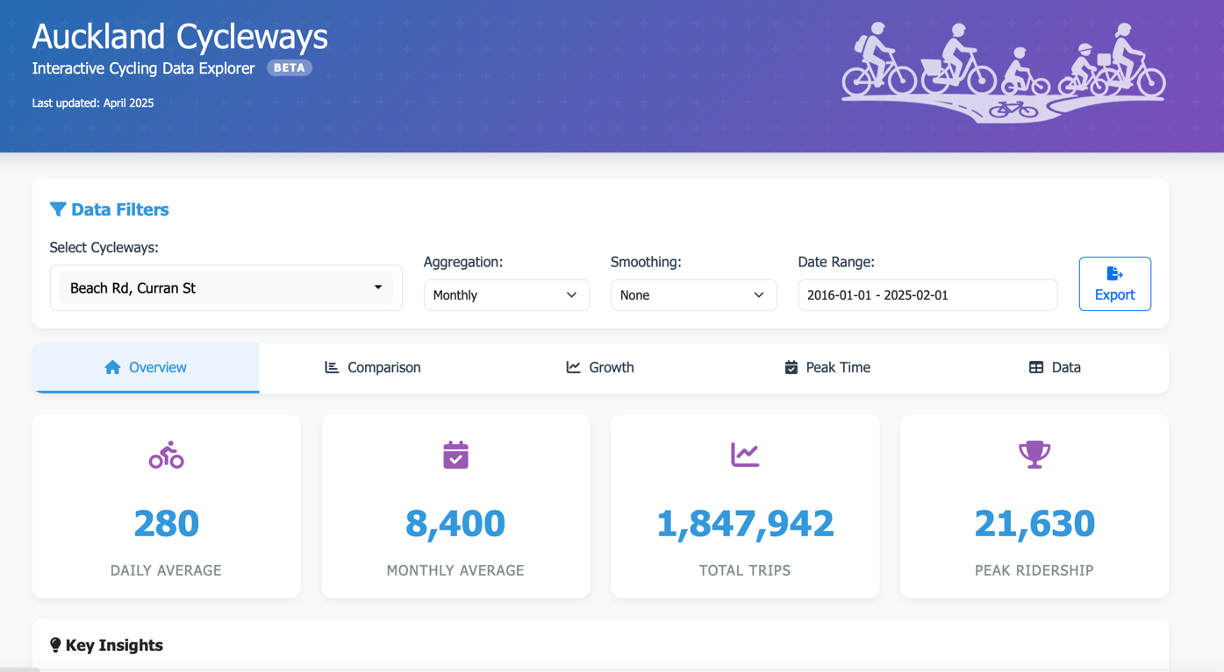This screenshot has height=672, width=1224.
Task: Open the Select Cycleways dropdown
Action: point(226,288)
